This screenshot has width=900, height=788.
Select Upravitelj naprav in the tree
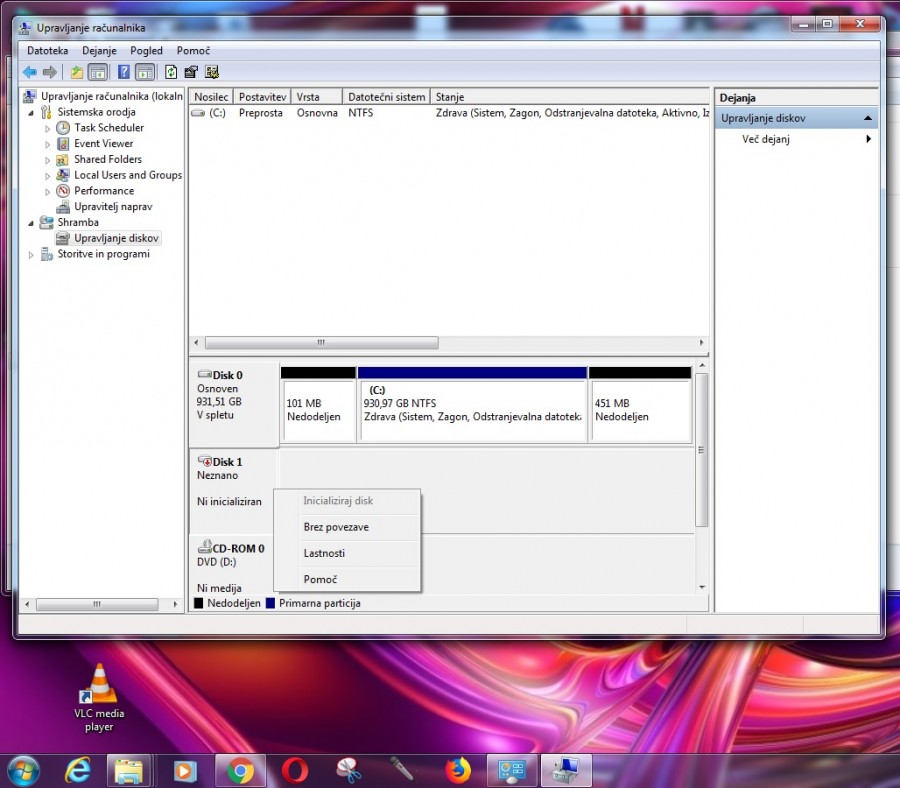pyautogui.click(x=112, y=207)
